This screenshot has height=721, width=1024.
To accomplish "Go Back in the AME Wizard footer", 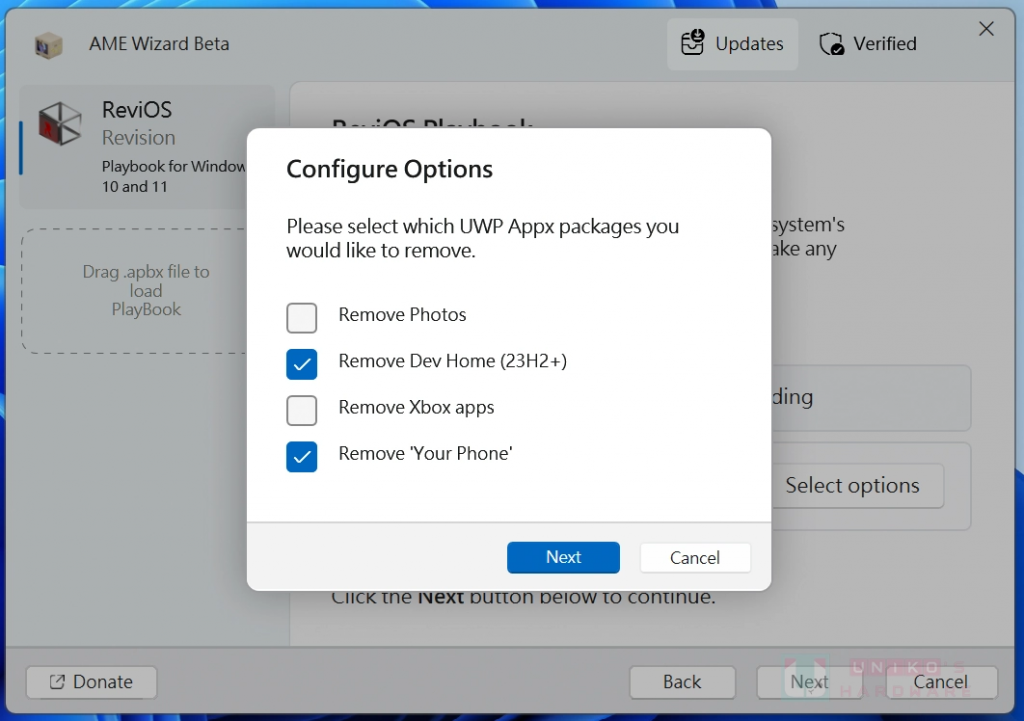I will point(682,682).
